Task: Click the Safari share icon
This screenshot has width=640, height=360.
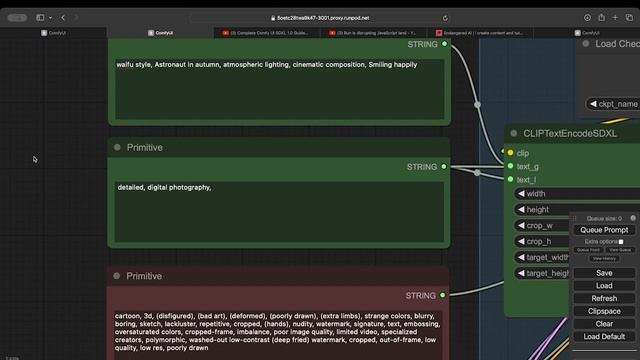Action: (x=601, y=17)
